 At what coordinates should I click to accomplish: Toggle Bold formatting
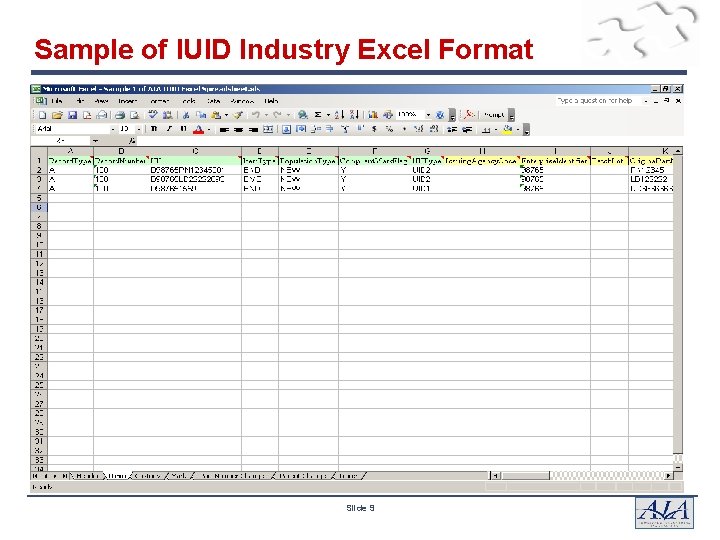coord(154,129)
